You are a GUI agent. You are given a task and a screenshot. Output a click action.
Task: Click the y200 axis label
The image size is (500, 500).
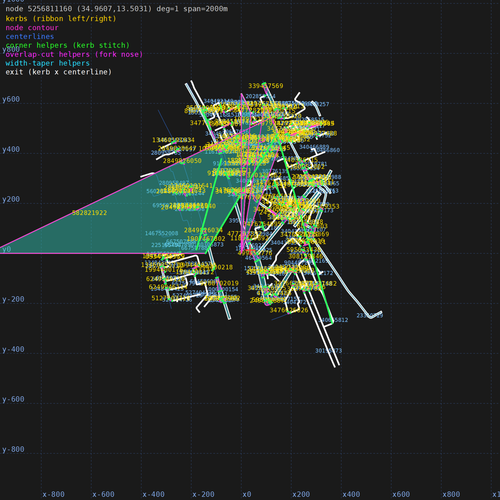[11, 199]
